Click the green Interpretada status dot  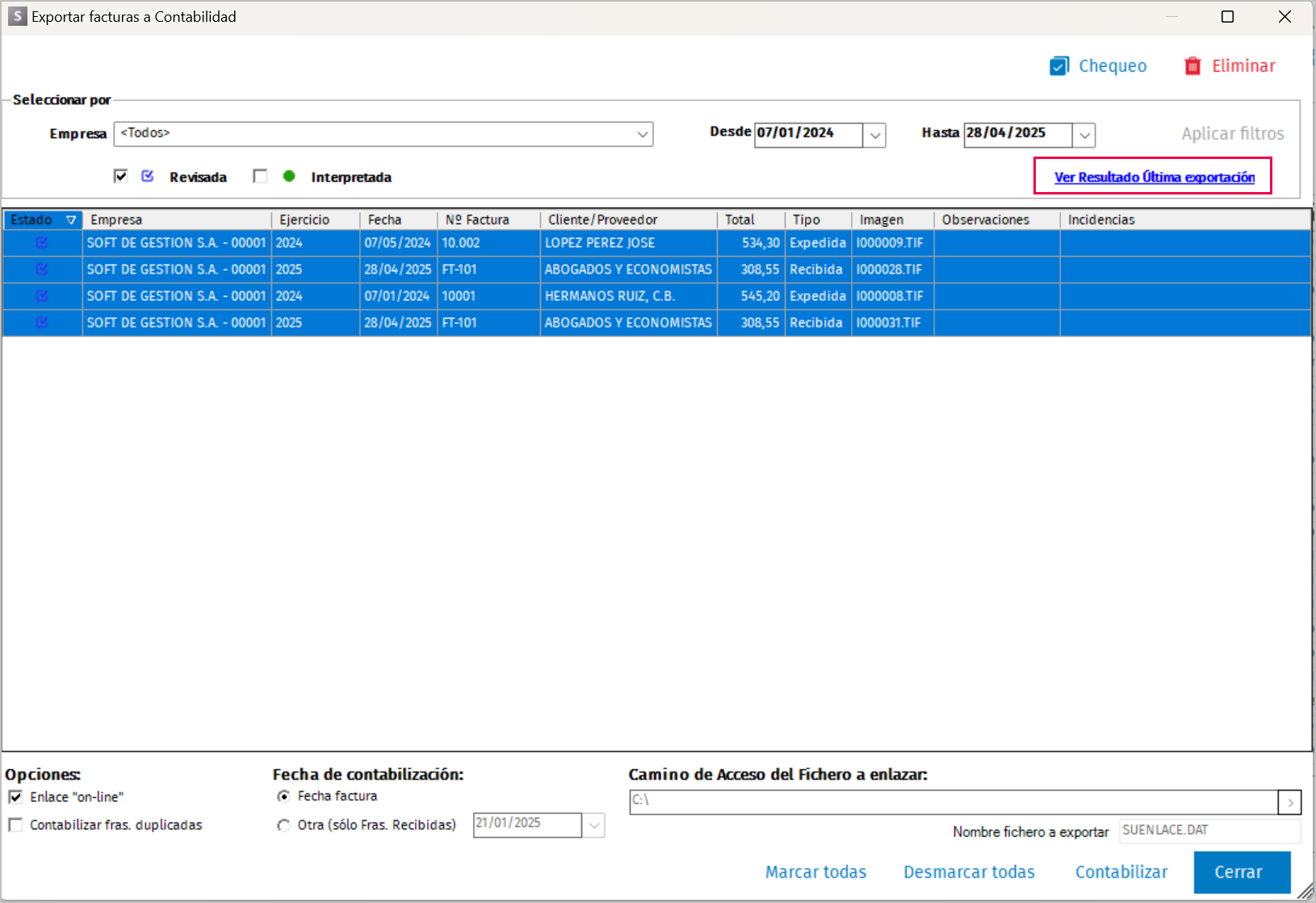[289, 176]
